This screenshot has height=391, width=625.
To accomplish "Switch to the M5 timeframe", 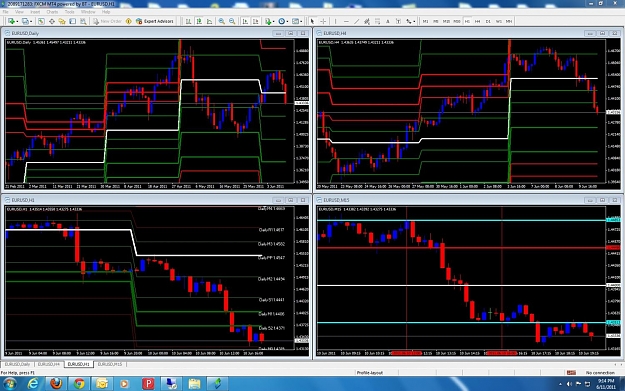I will click(436, 21).
